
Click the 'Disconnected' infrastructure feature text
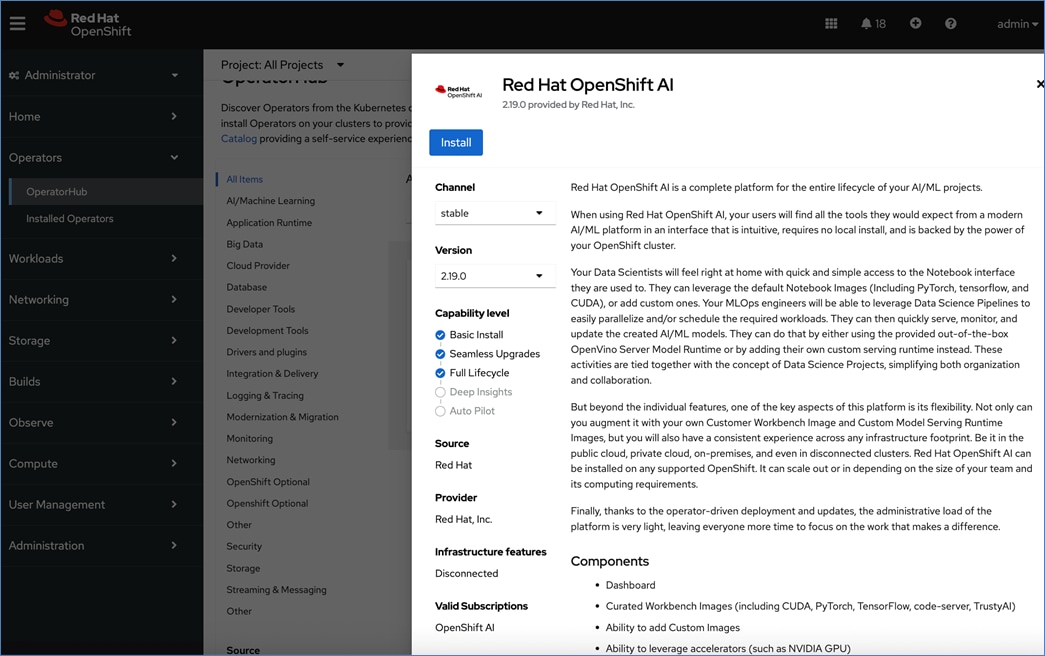pyautogui.click(x=467, y=573)
